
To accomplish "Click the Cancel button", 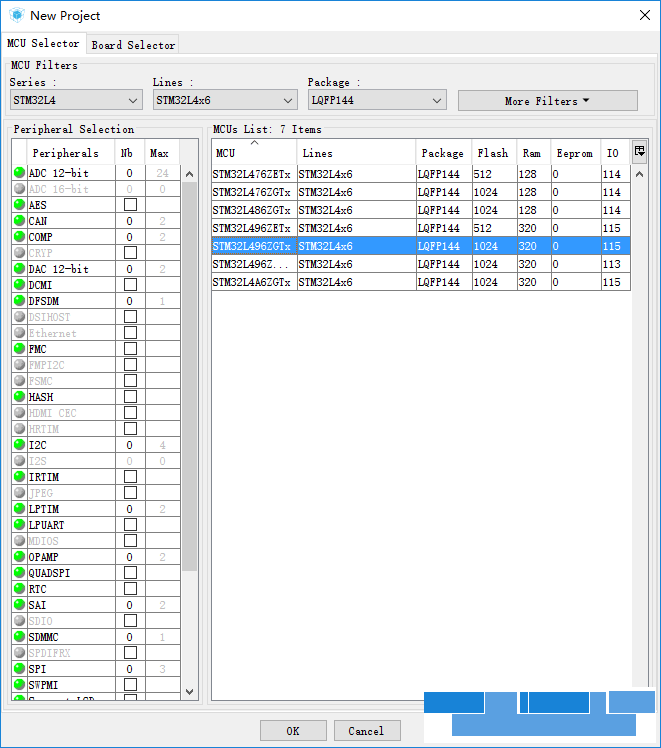I will tap(367, 731).
